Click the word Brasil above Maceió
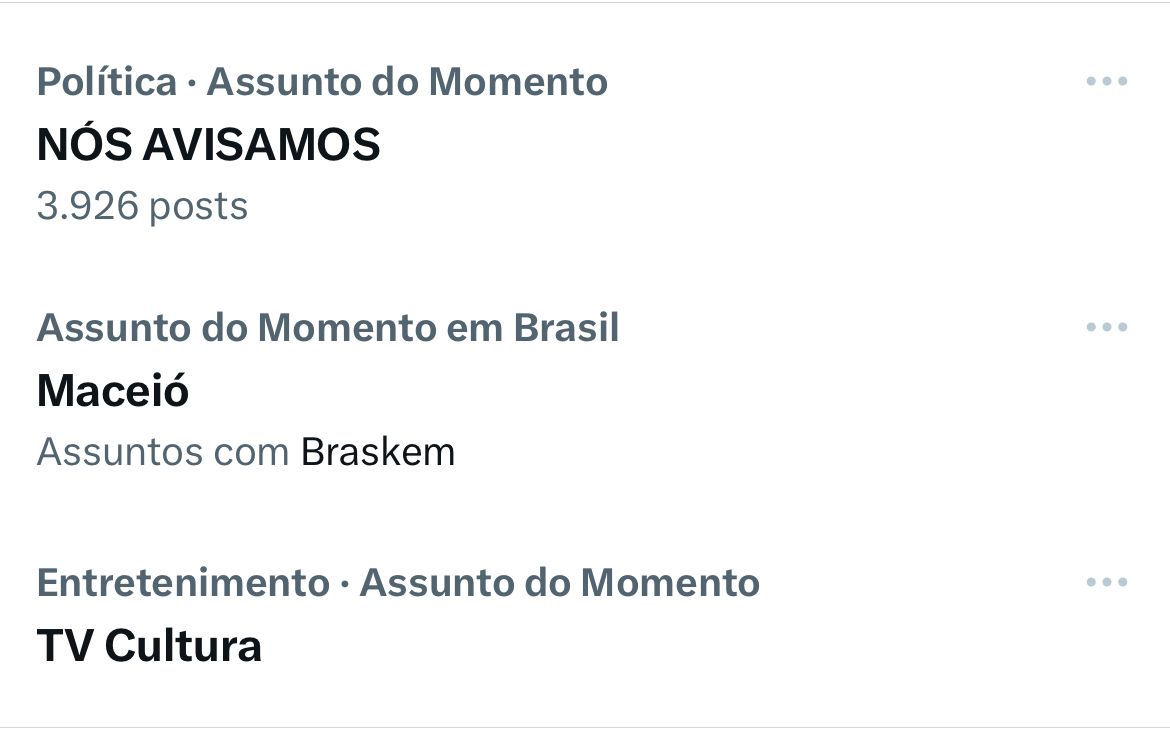This screenshot has height=754, width=1170. 567,328
